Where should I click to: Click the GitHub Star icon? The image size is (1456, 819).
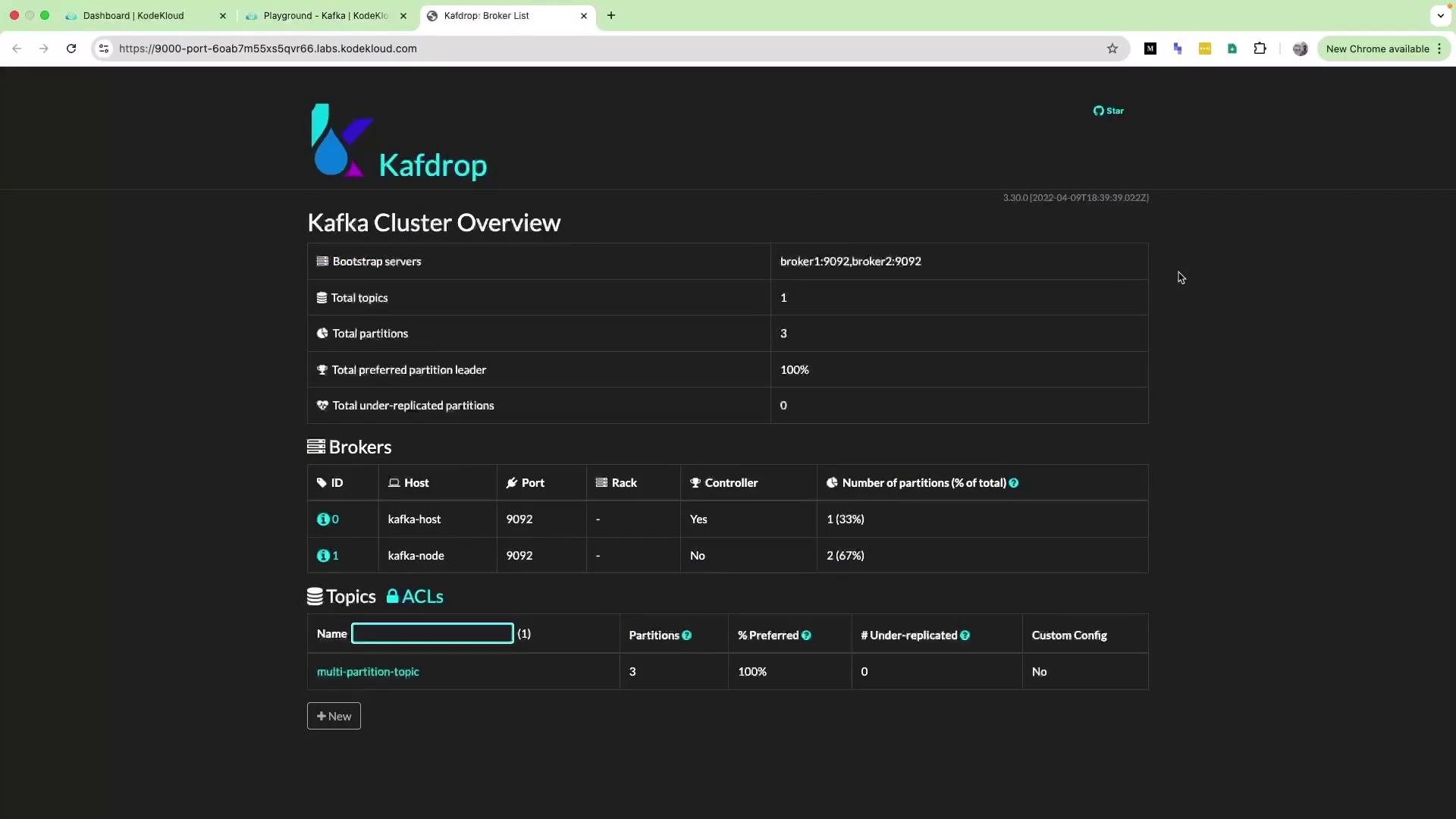point(1098,111)
